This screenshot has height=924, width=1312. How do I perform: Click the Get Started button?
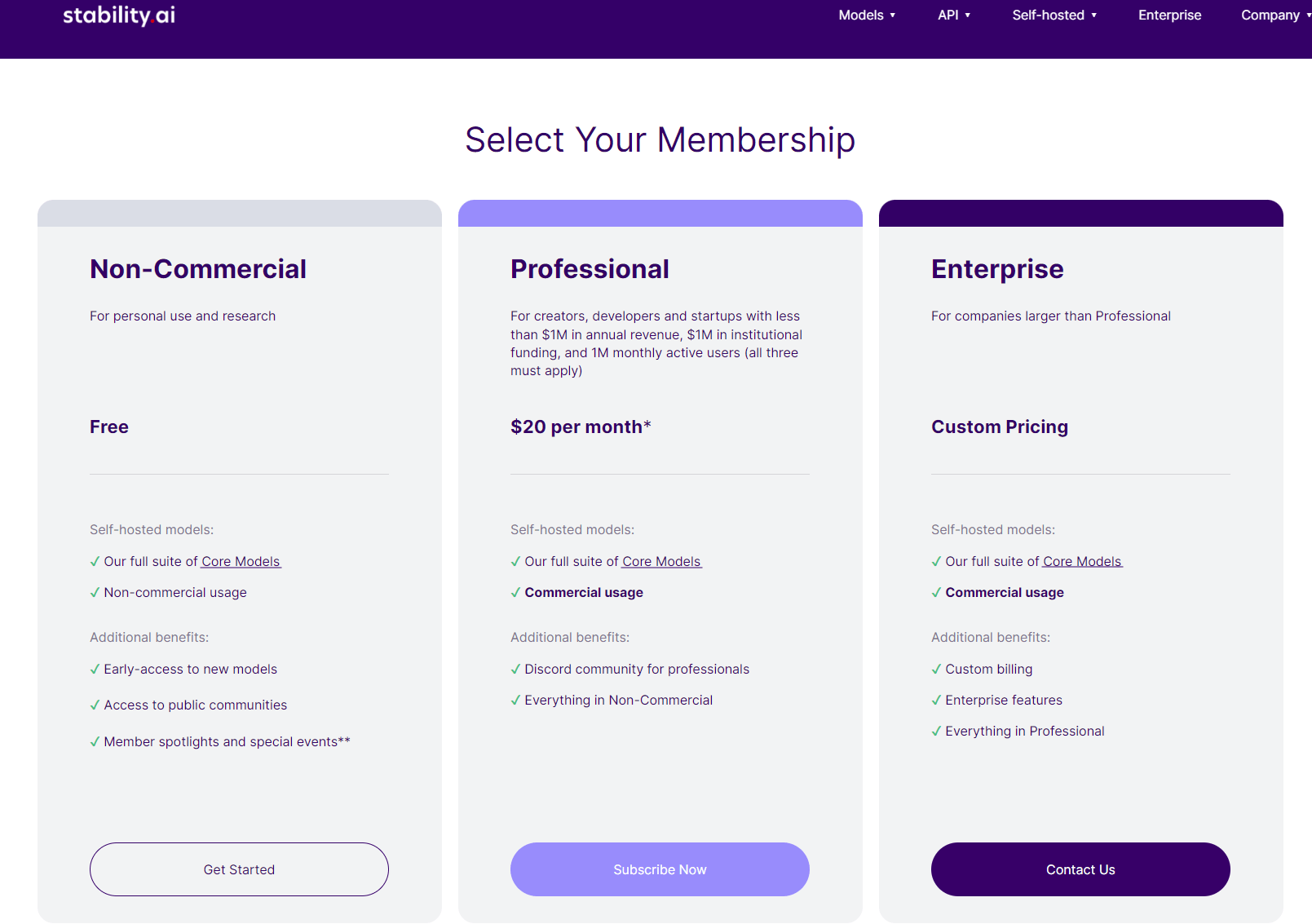click(x=239, y=869)
